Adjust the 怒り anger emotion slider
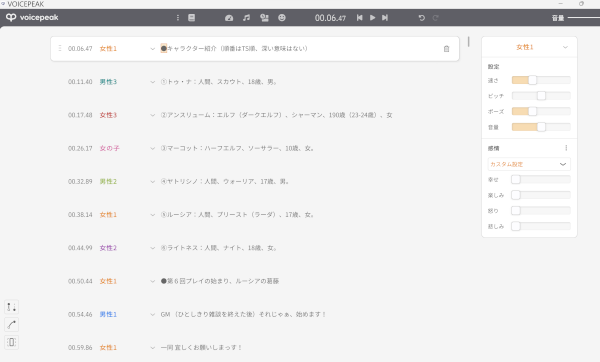Screen dimensions: 600x362 pos(541,210)
